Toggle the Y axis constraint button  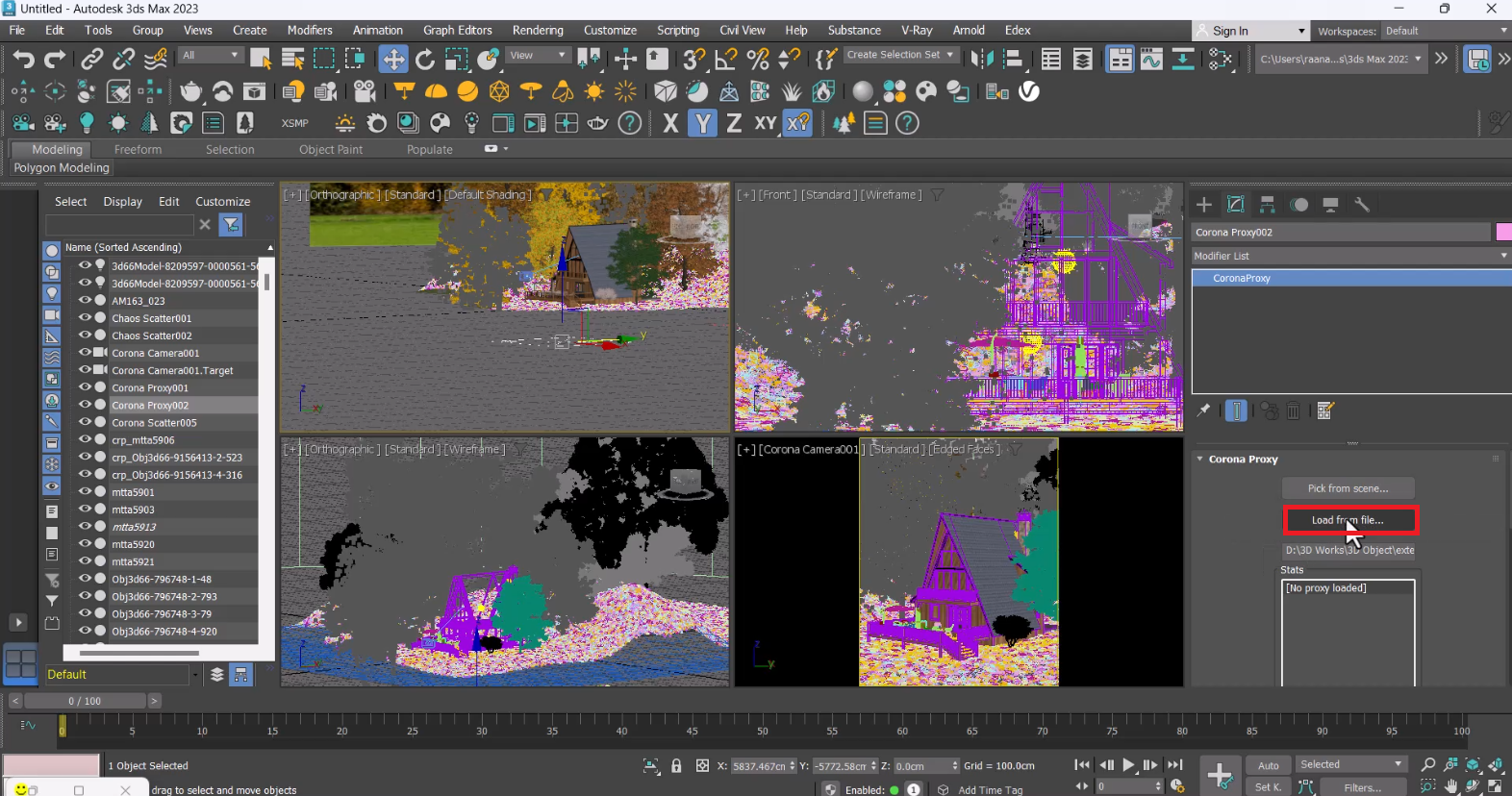[702, 123]
